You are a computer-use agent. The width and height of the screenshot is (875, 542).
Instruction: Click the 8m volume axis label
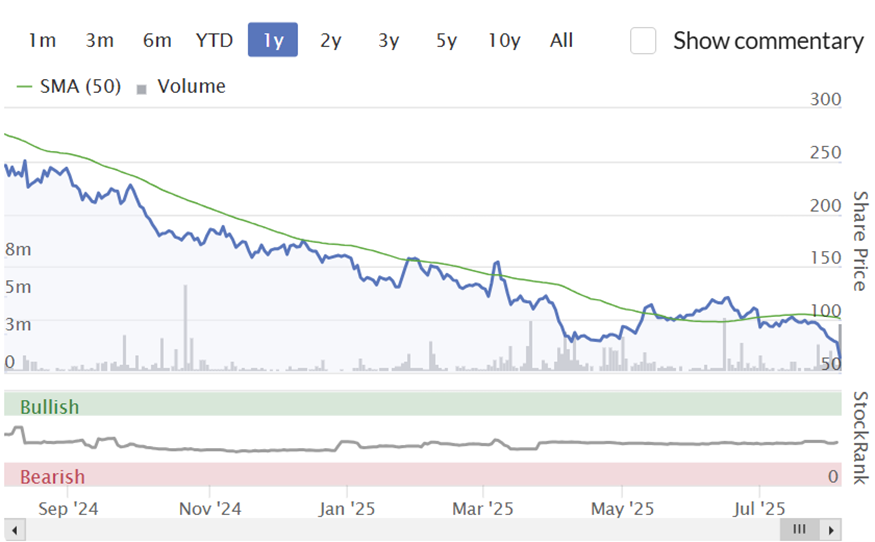(18, 250)
